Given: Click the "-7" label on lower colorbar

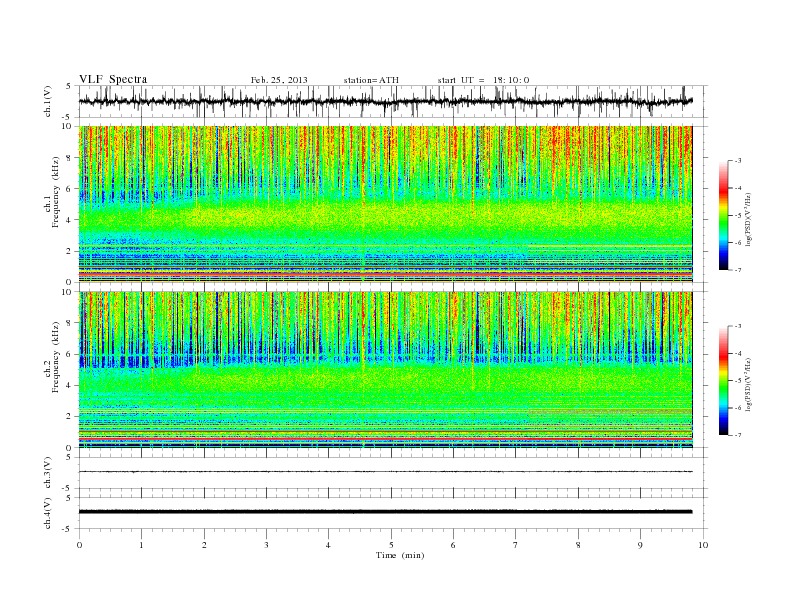Looking at the screenshot, I should (x=738, y=435).
